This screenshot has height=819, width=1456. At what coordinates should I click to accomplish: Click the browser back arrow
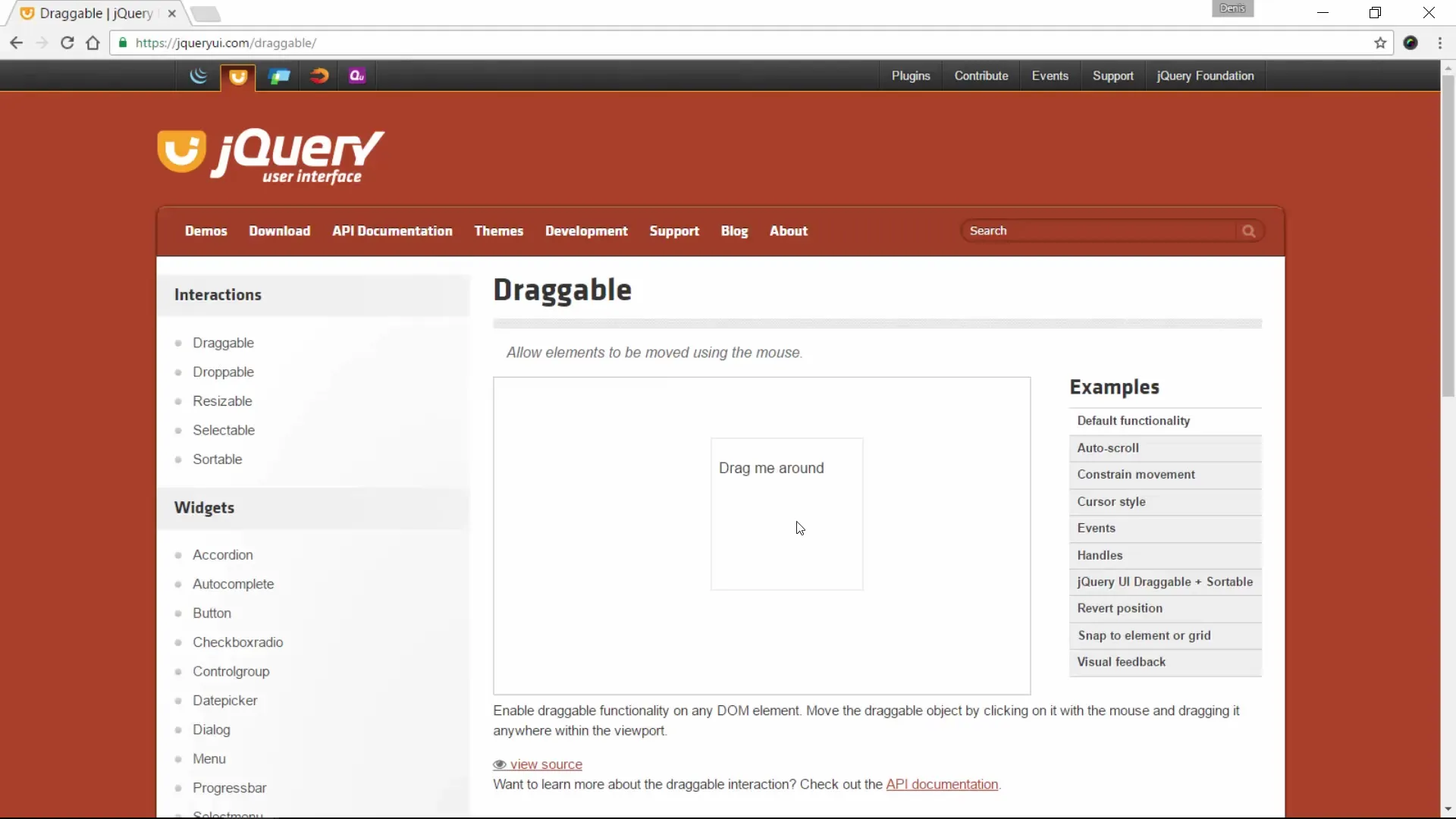16,43
